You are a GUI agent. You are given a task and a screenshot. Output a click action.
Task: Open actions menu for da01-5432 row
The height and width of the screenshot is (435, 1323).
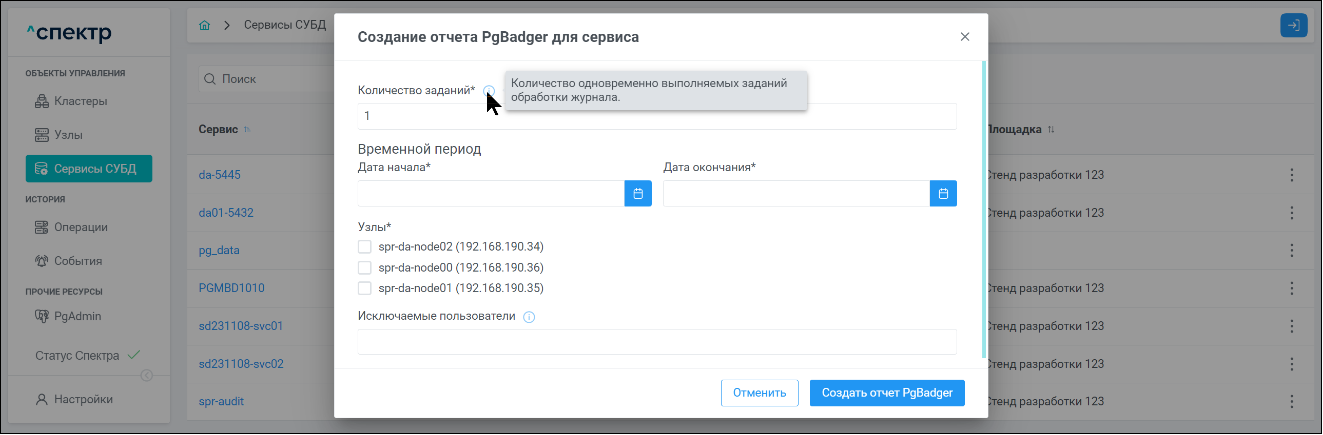1291,213
